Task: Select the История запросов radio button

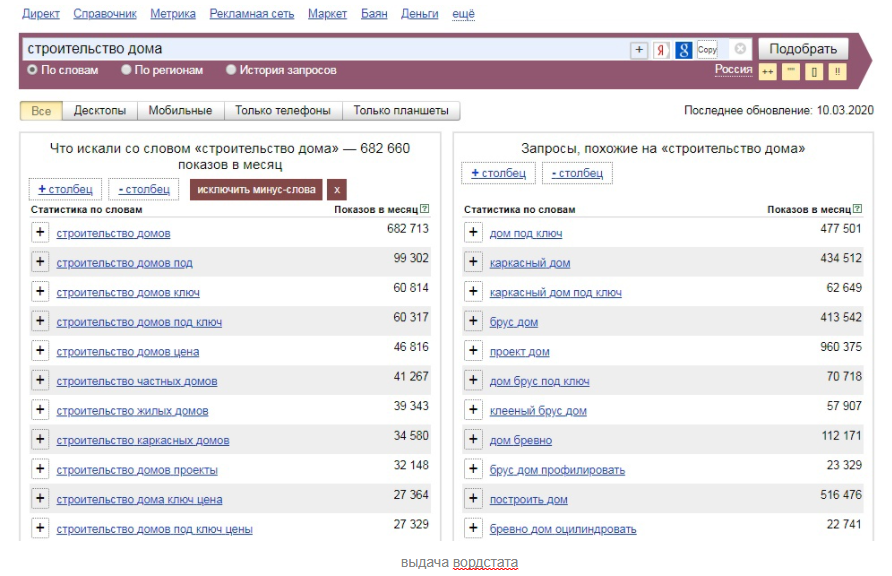Action: [231, 69]
